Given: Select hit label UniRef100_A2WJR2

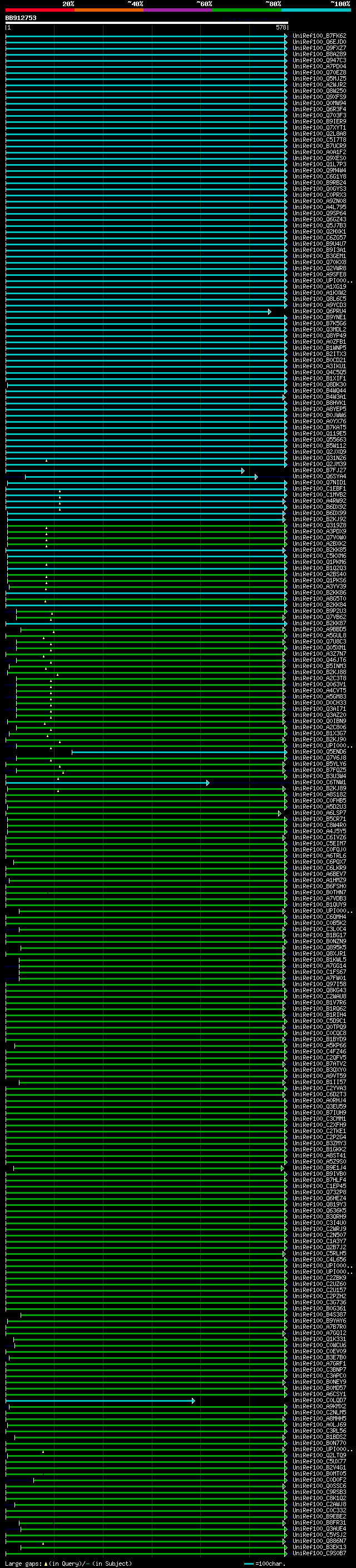Looking at the screenshot, I should pos(319,85).
